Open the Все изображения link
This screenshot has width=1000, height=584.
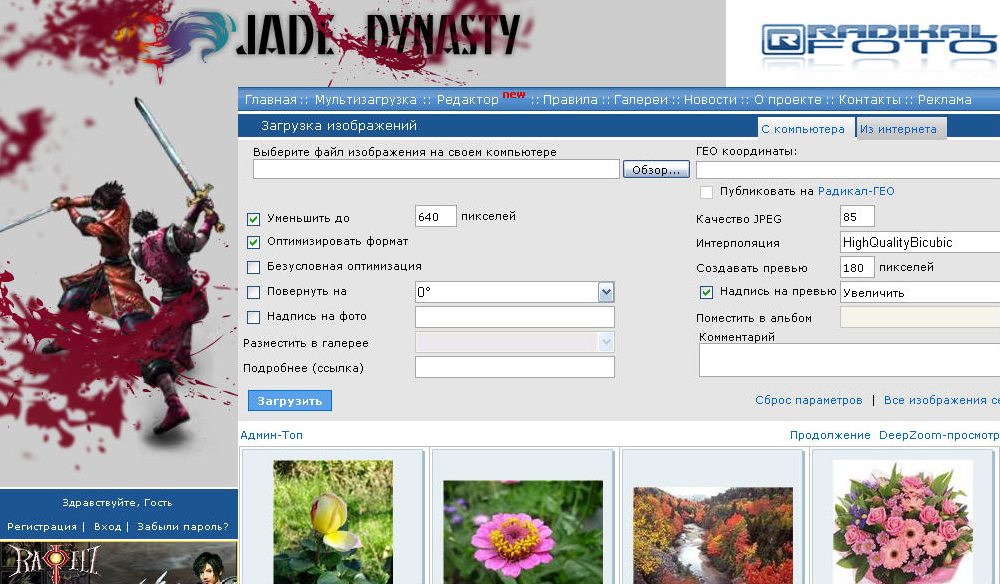pos(941,400)
